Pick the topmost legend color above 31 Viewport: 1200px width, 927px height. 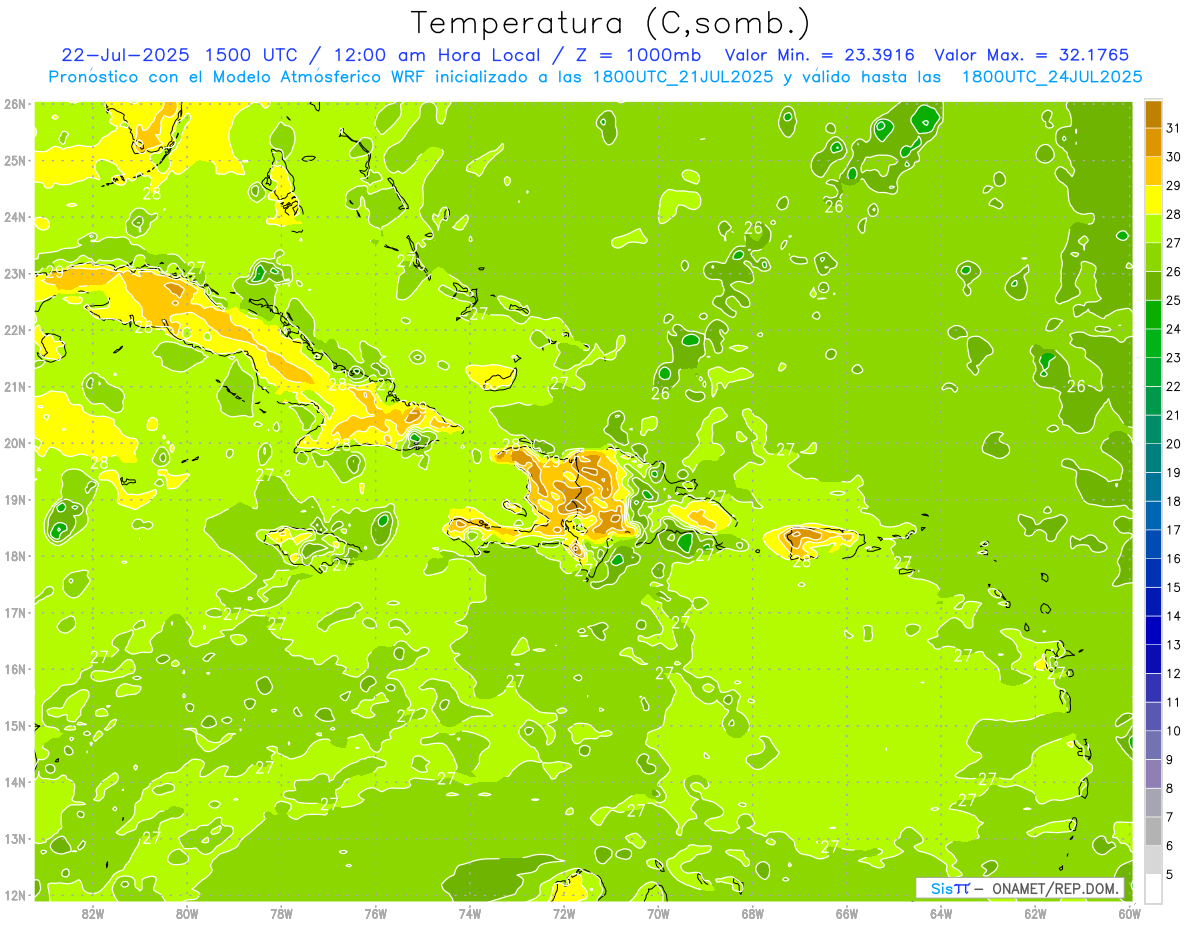click(1153, 114)
